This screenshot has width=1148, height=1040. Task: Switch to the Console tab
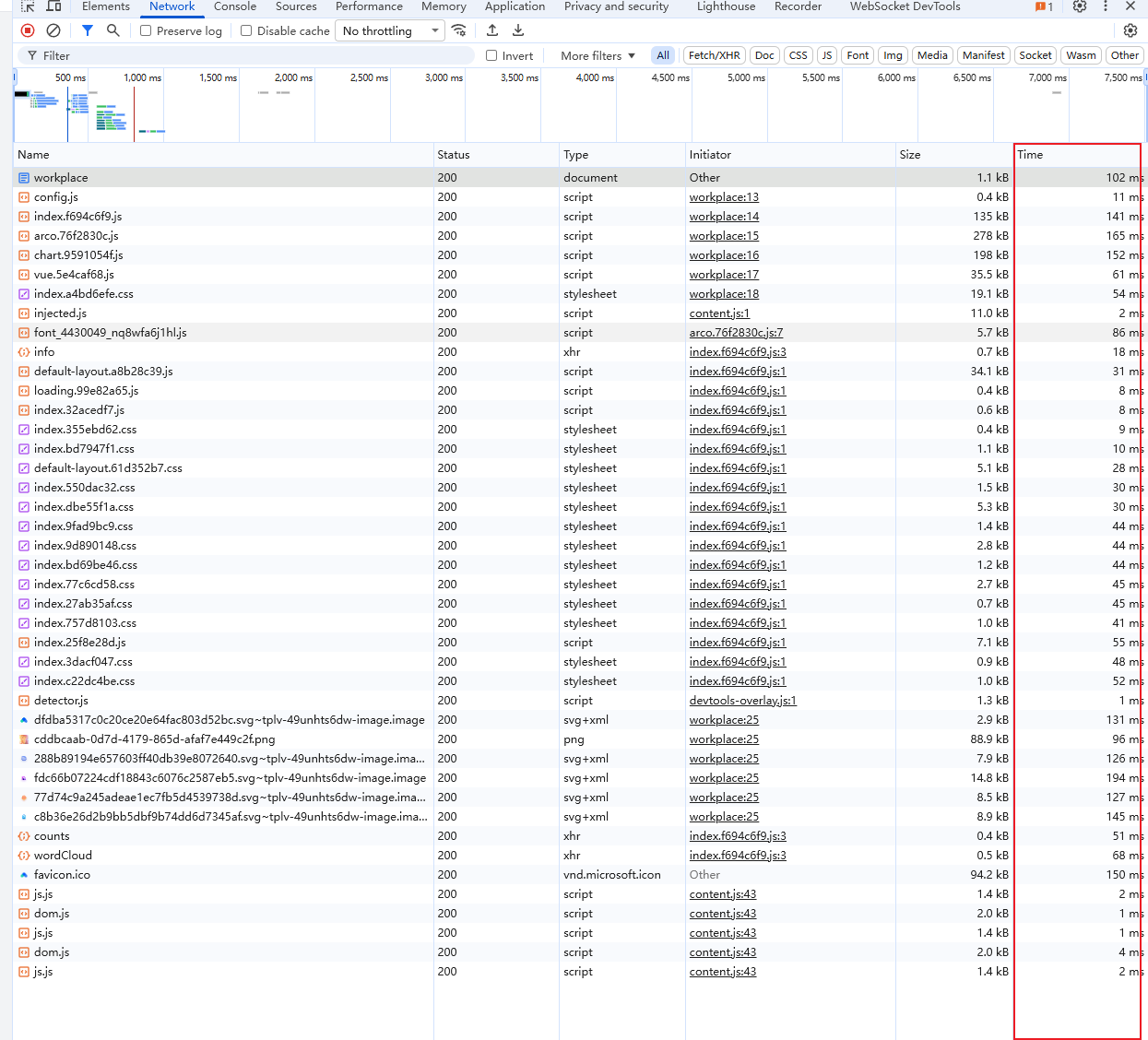tap(235, 6)
